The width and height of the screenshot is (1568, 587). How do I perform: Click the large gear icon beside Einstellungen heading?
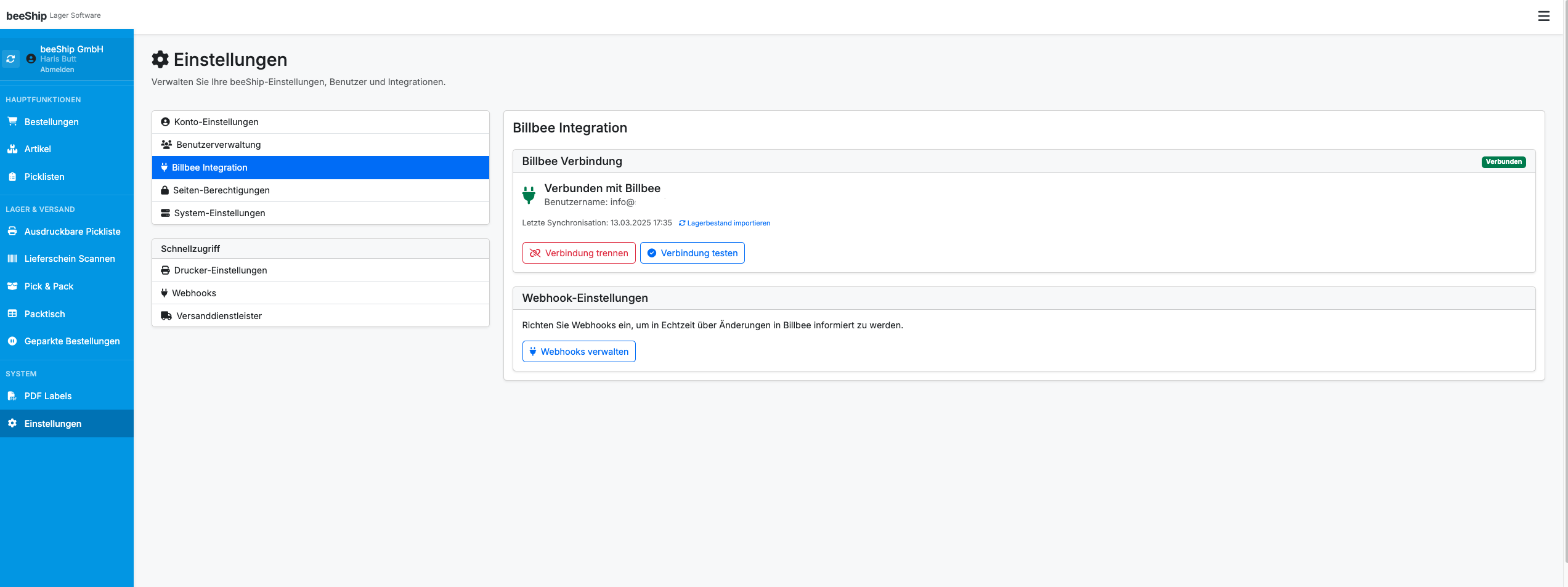click(160, 59)
